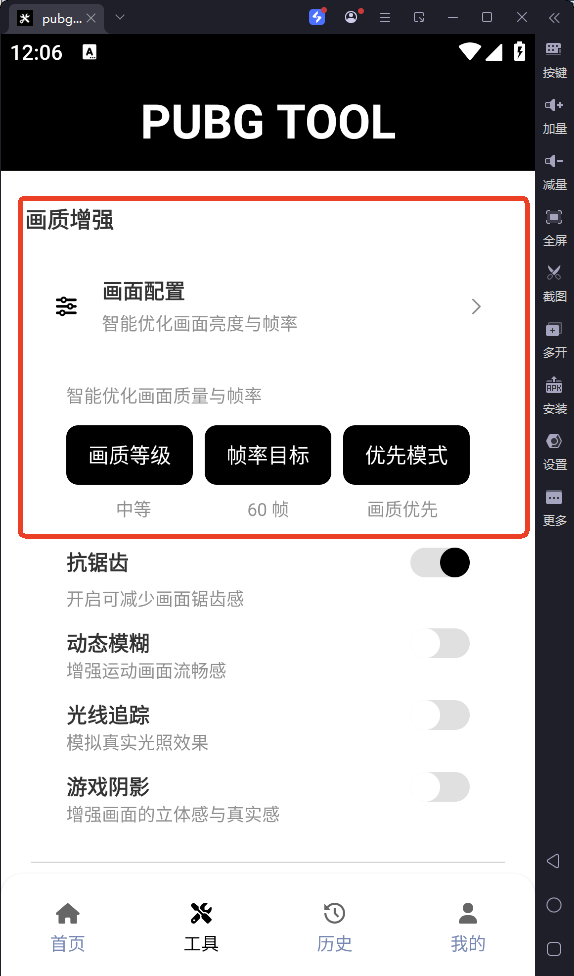Screen dimensions: 574x976
Task: Disable the 抗锯齿 anti-aliasing switch
Action: point(440,563)
